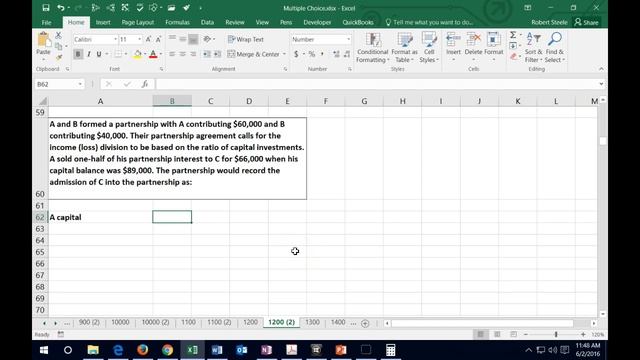
Task: Open Cell Styles gallery
Action: point(429,47)
